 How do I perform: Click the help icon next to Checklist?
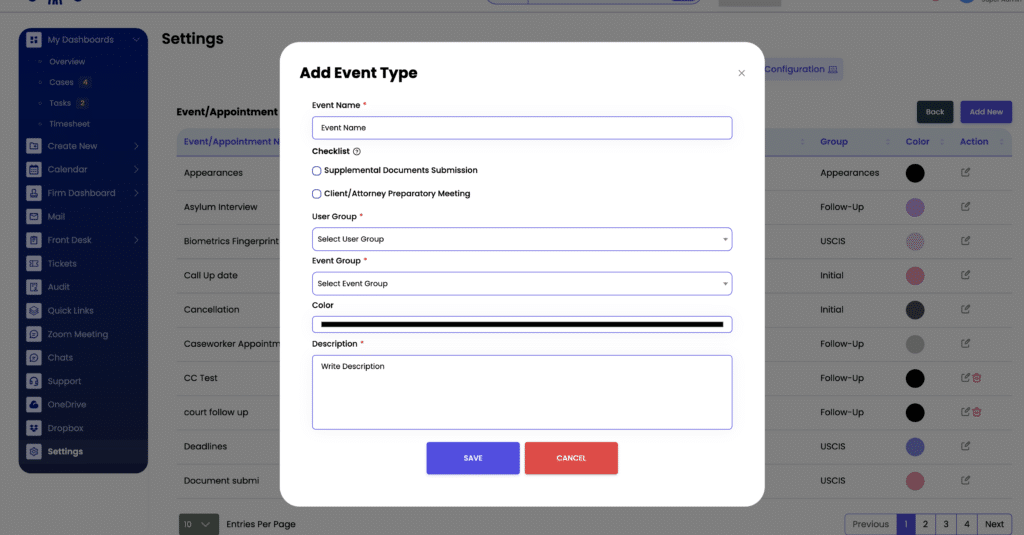click(357, 152)
